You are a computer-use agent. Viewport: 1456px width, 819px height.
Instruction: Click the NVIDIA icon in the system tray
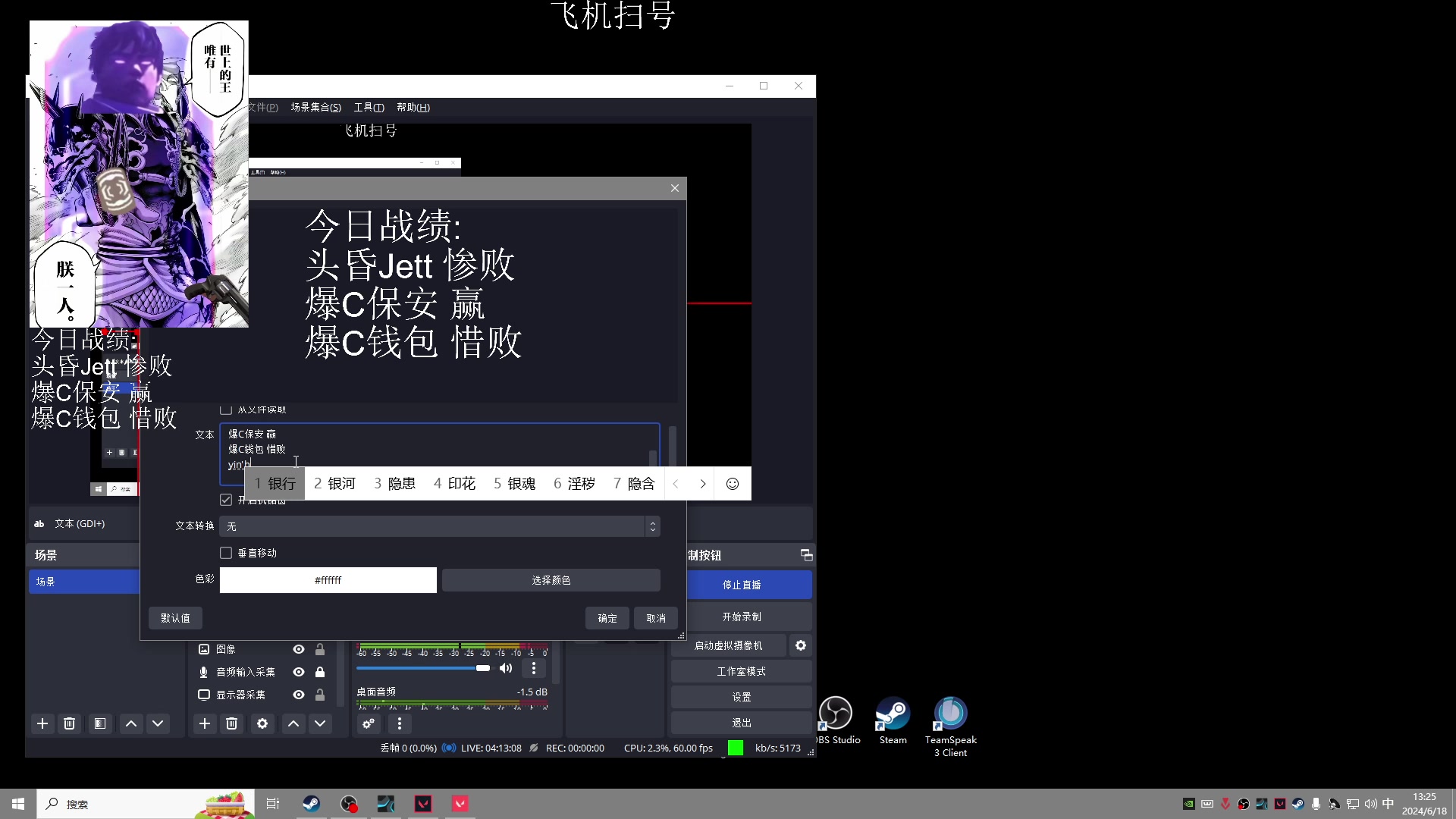click(x=1189, y=804)
